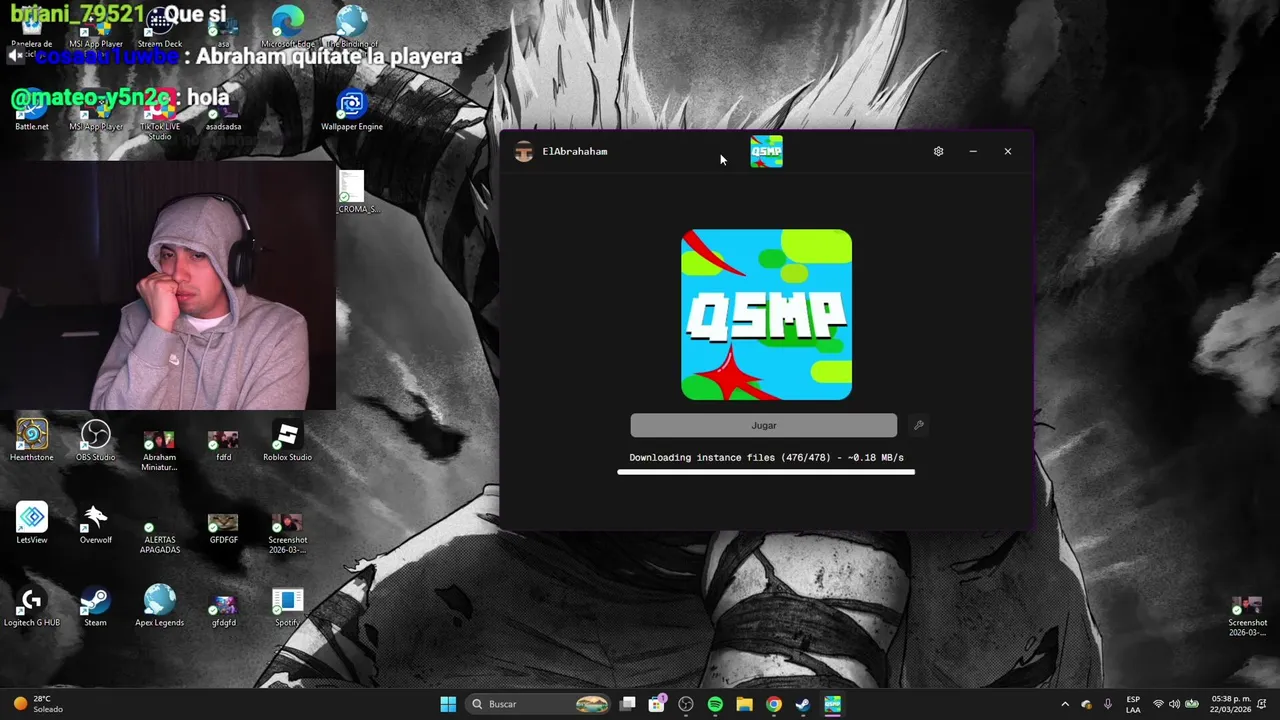Open Spotify desktop shortcut
Screen dimensions: 1280x720
[287, 607]
